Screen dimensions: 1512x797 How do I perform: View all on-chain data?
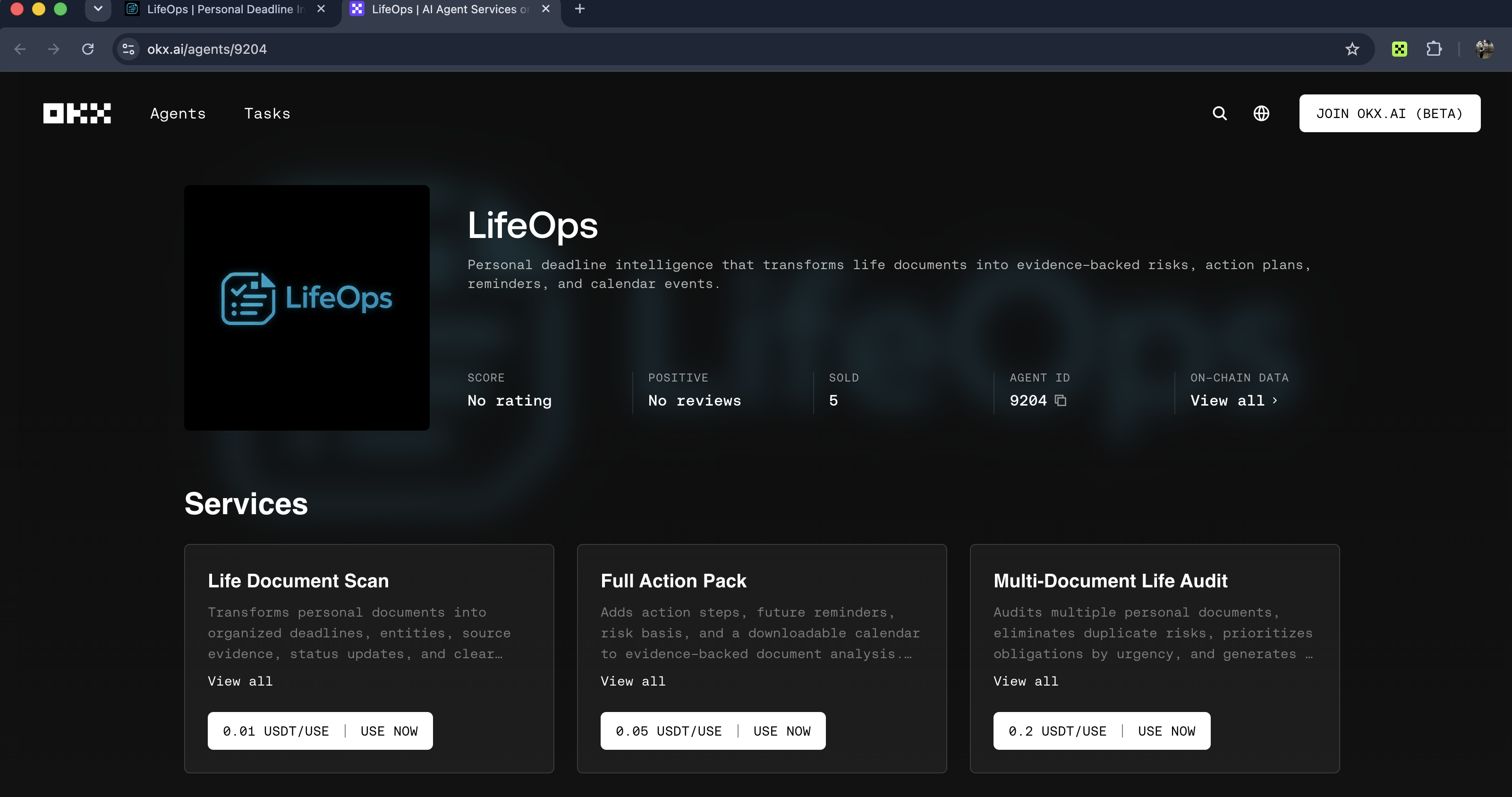point(1234,400)
